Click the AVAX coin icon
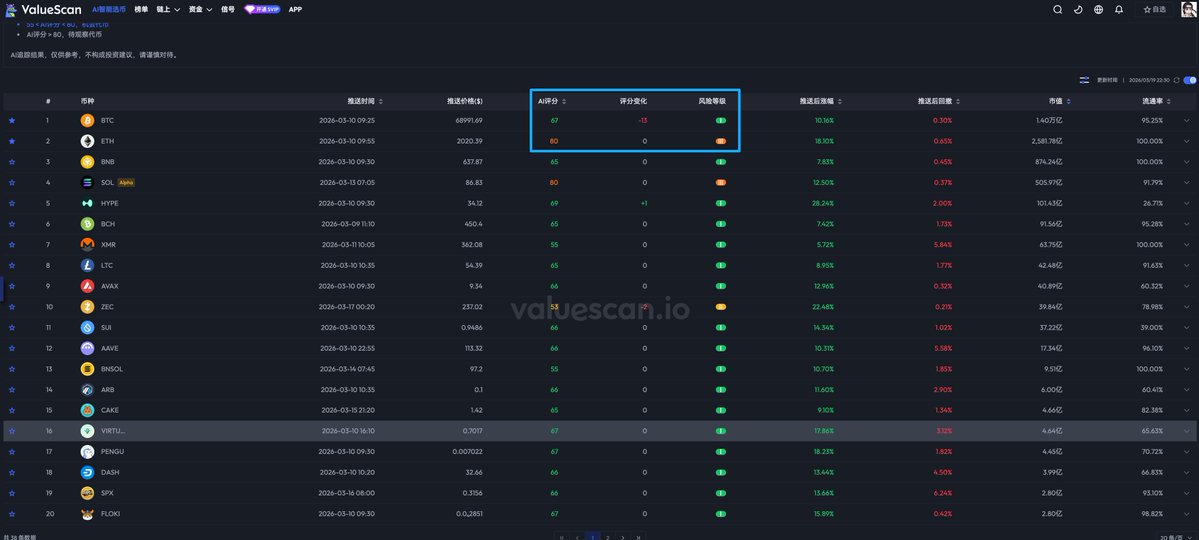Viewport: 1199px width, 540px height. (87, 285)
